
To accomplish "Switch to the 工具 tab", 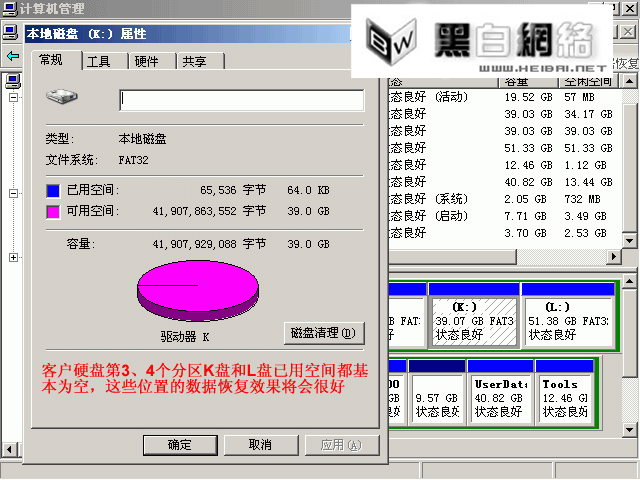I will tap(99, 62).
